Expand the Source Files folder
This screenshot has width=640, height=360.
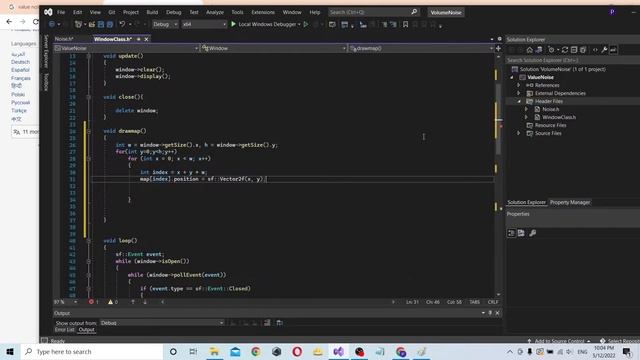[x=519, y=133]
